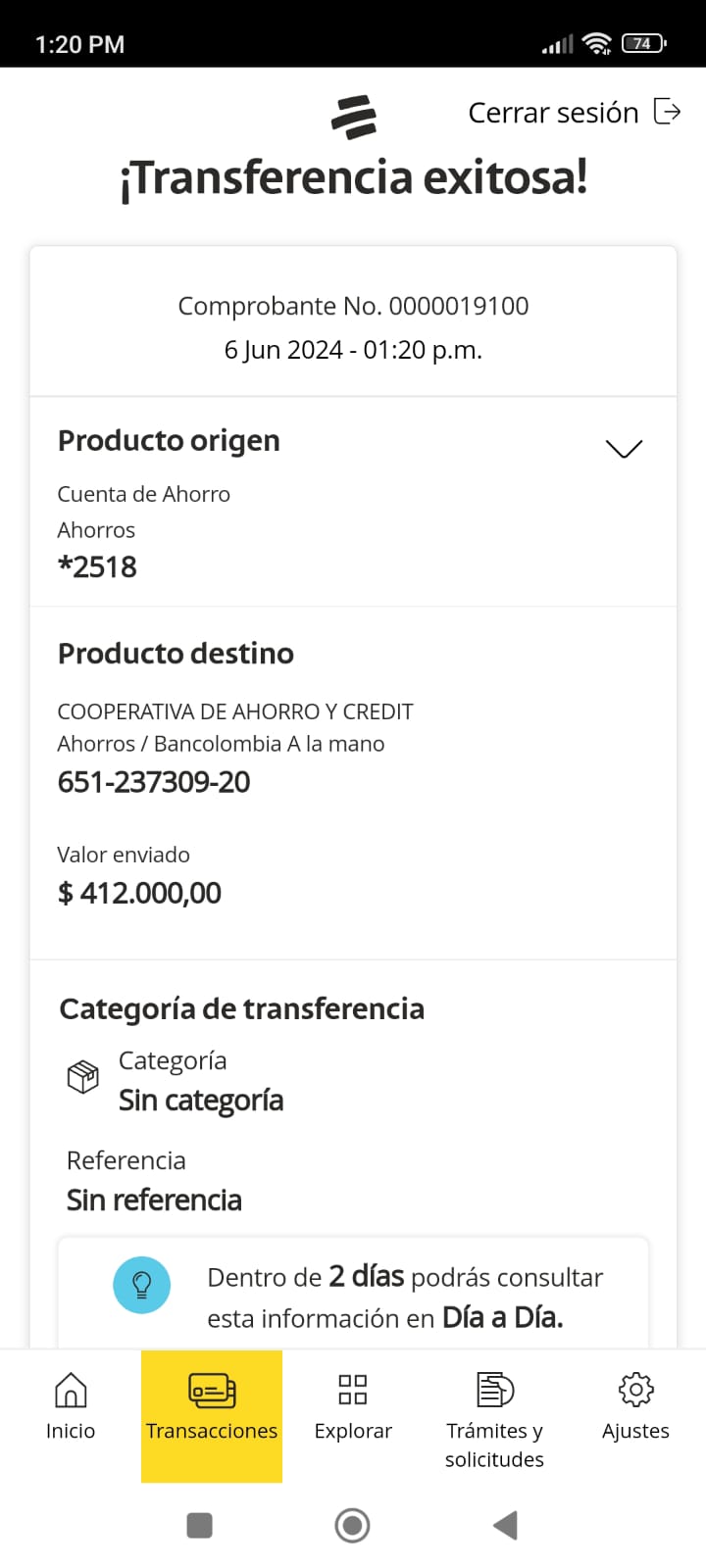Expand the Producto origen chevron
This screenshot has height=1568, width=706.
point(624,449)
